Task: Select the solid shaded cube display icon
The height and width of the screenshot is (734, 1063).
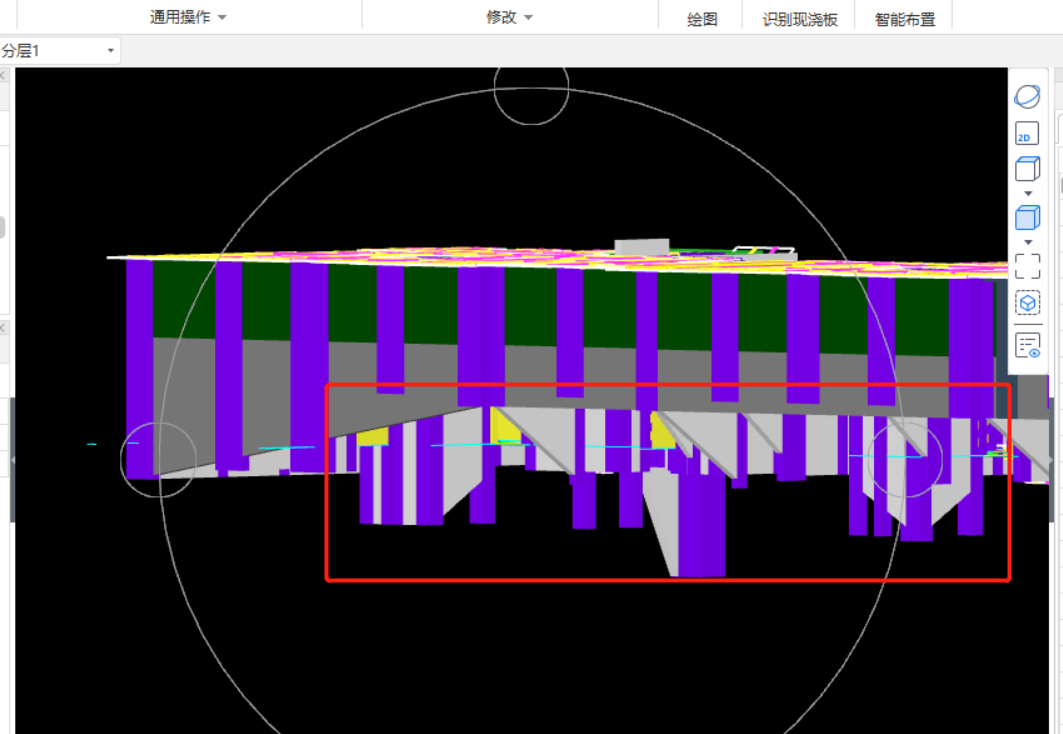Action: point(1027,218)
